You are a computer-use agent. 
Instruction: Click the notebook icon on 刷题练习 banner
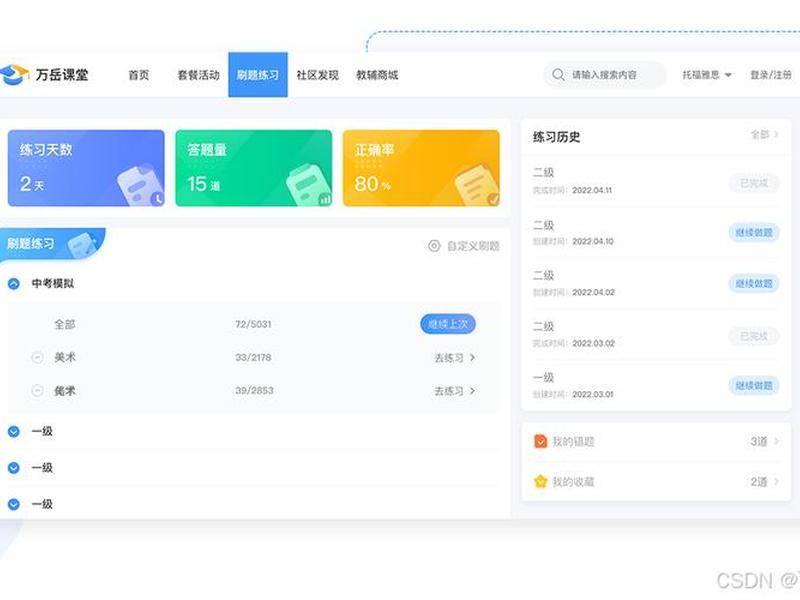[82, 245]
